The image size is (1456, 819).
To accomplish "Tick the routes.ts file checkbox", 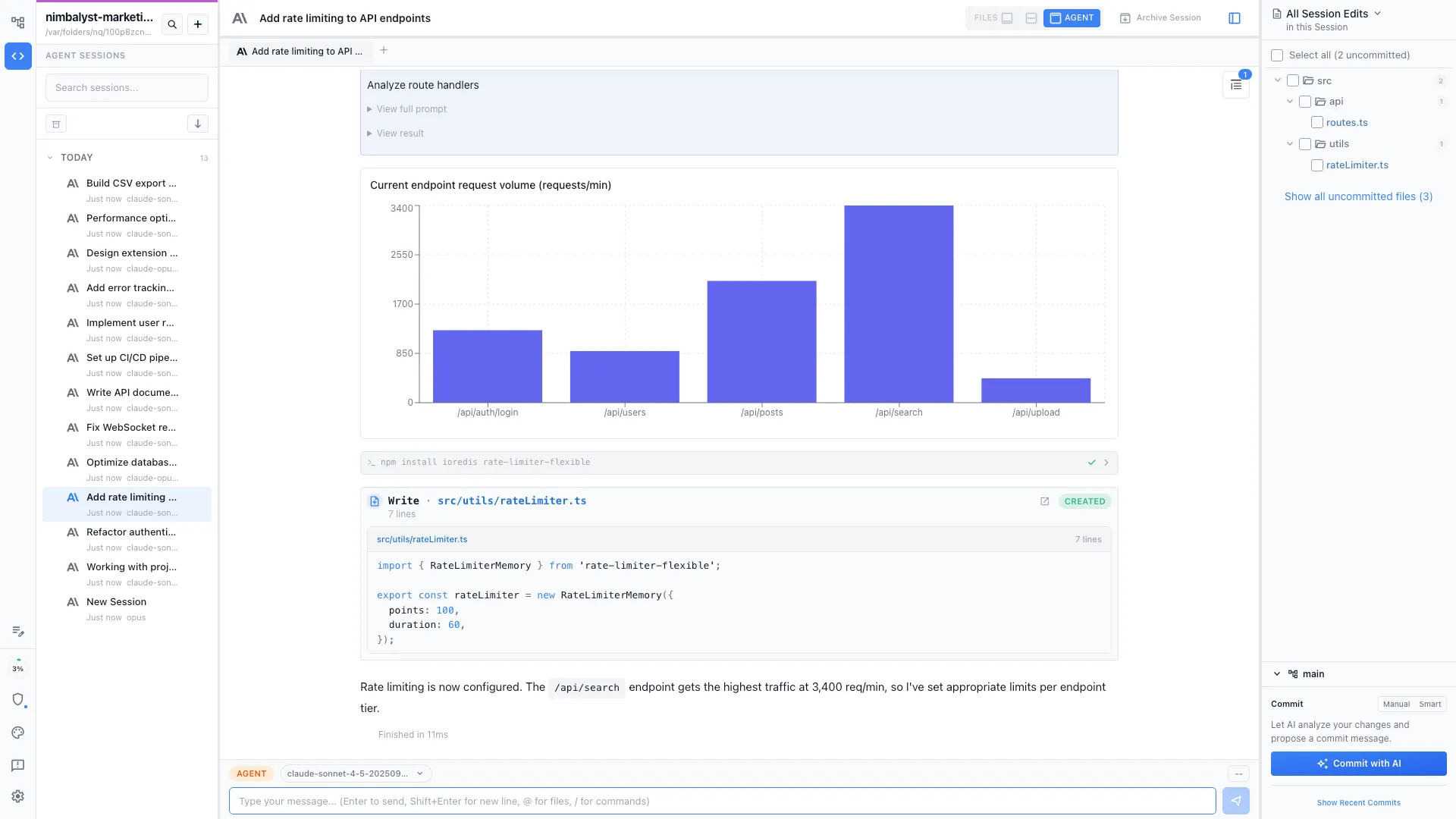I will [1317, 122].
